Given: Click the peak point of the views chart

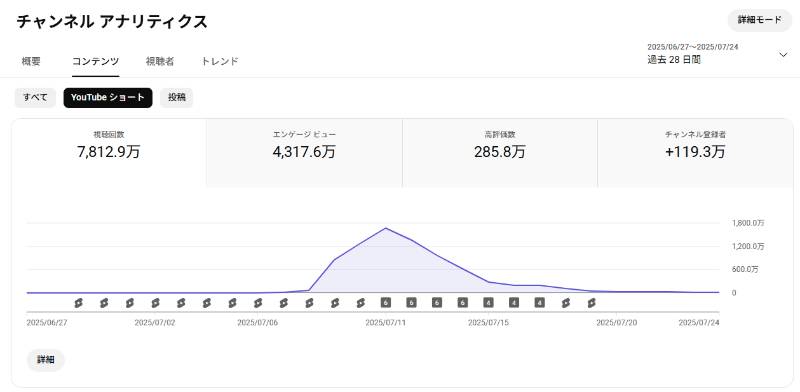Looking at the screenshot, I should (x=386, y=228).
